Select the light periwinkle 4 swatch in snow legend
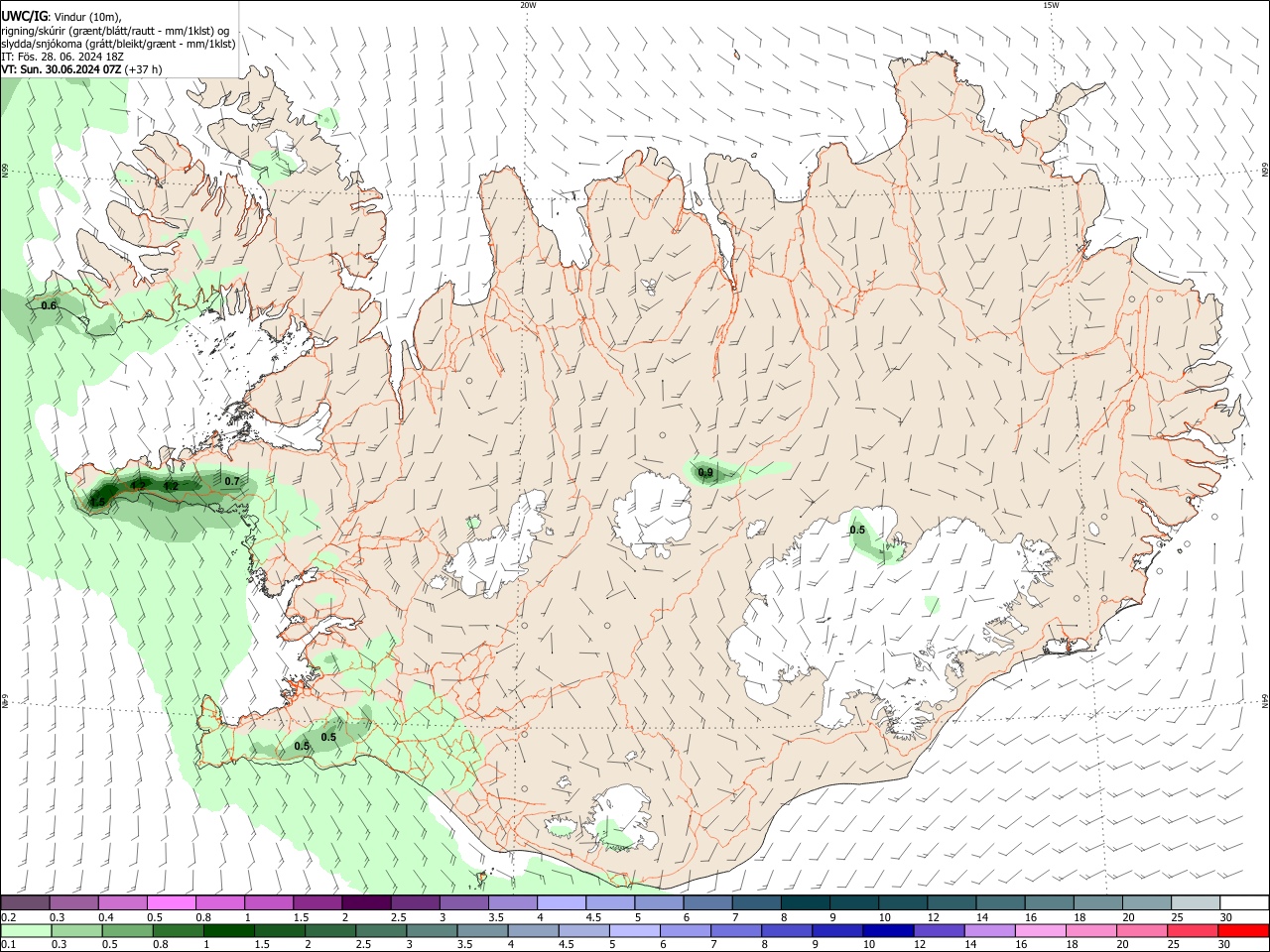This screenshot has width=1270, height=952. point(562,902)
